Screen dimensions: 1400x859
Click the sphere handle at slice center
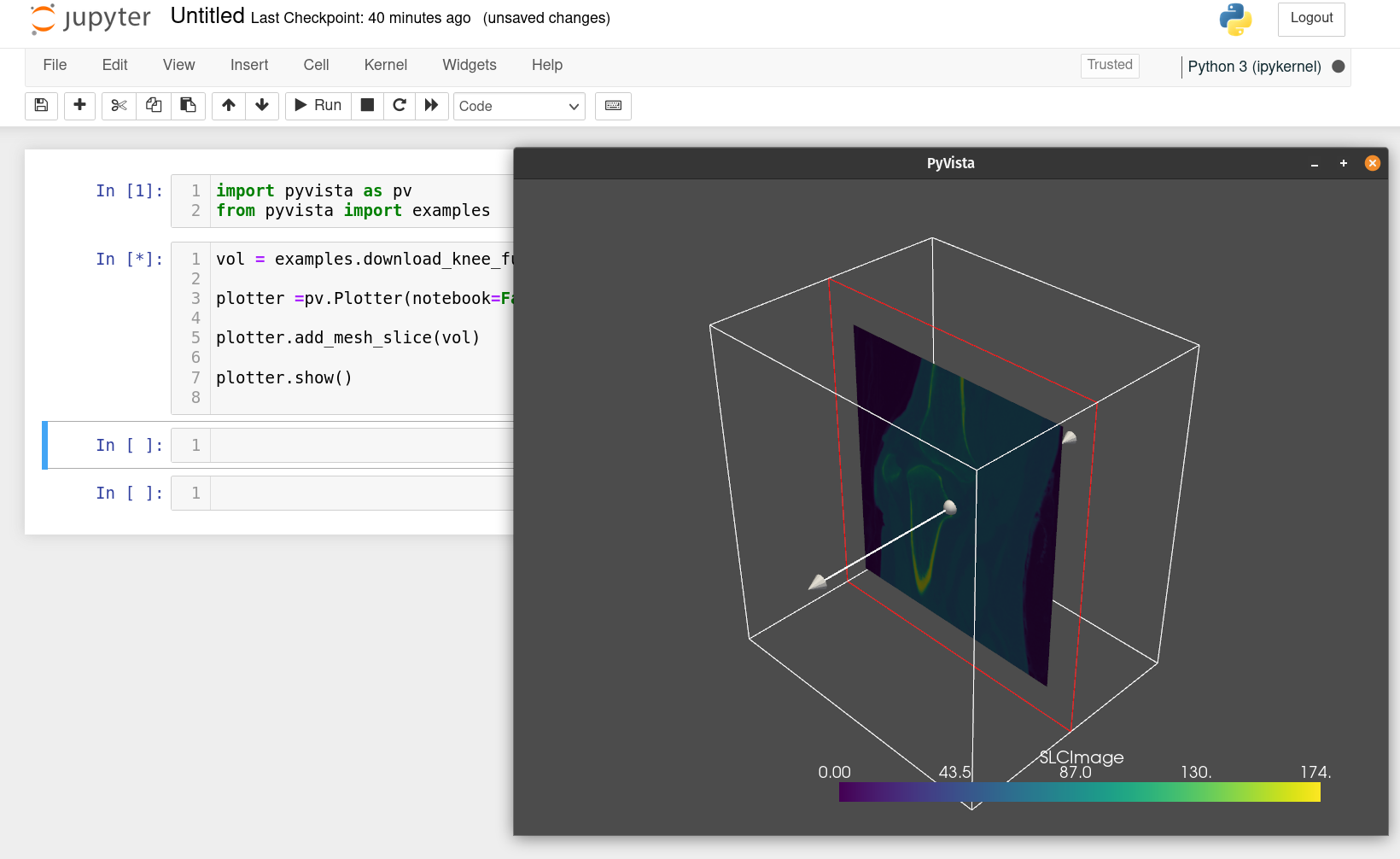click(x=950, y=507)
